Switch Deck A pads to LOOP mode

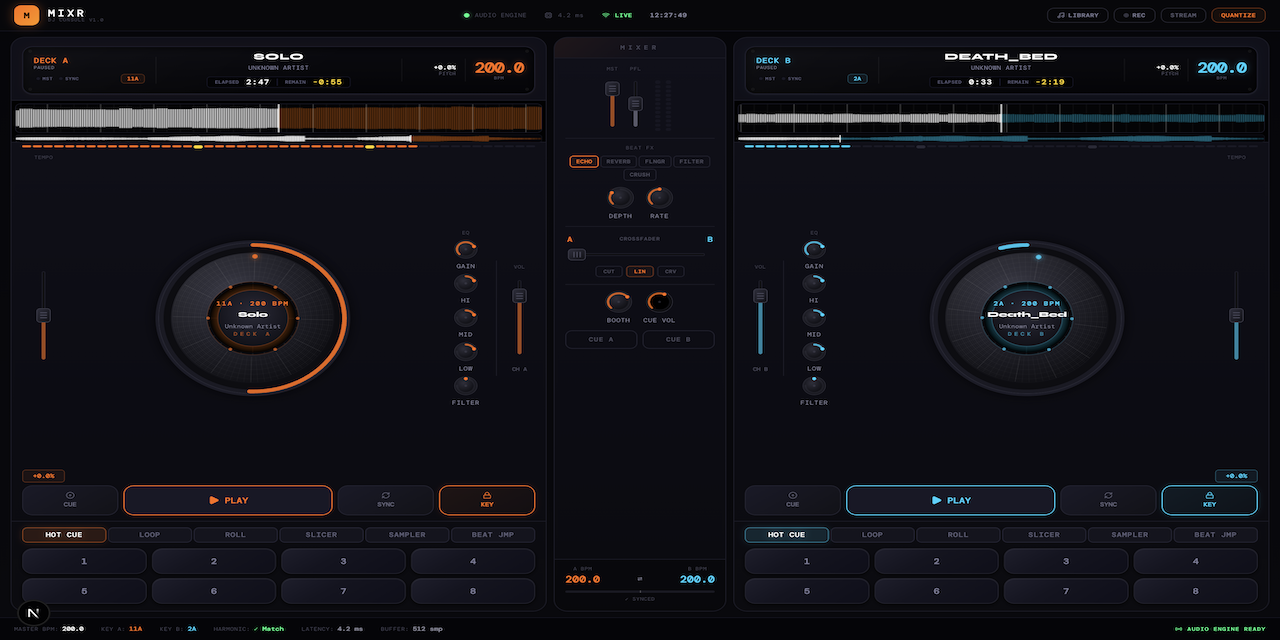coord(149,535)
